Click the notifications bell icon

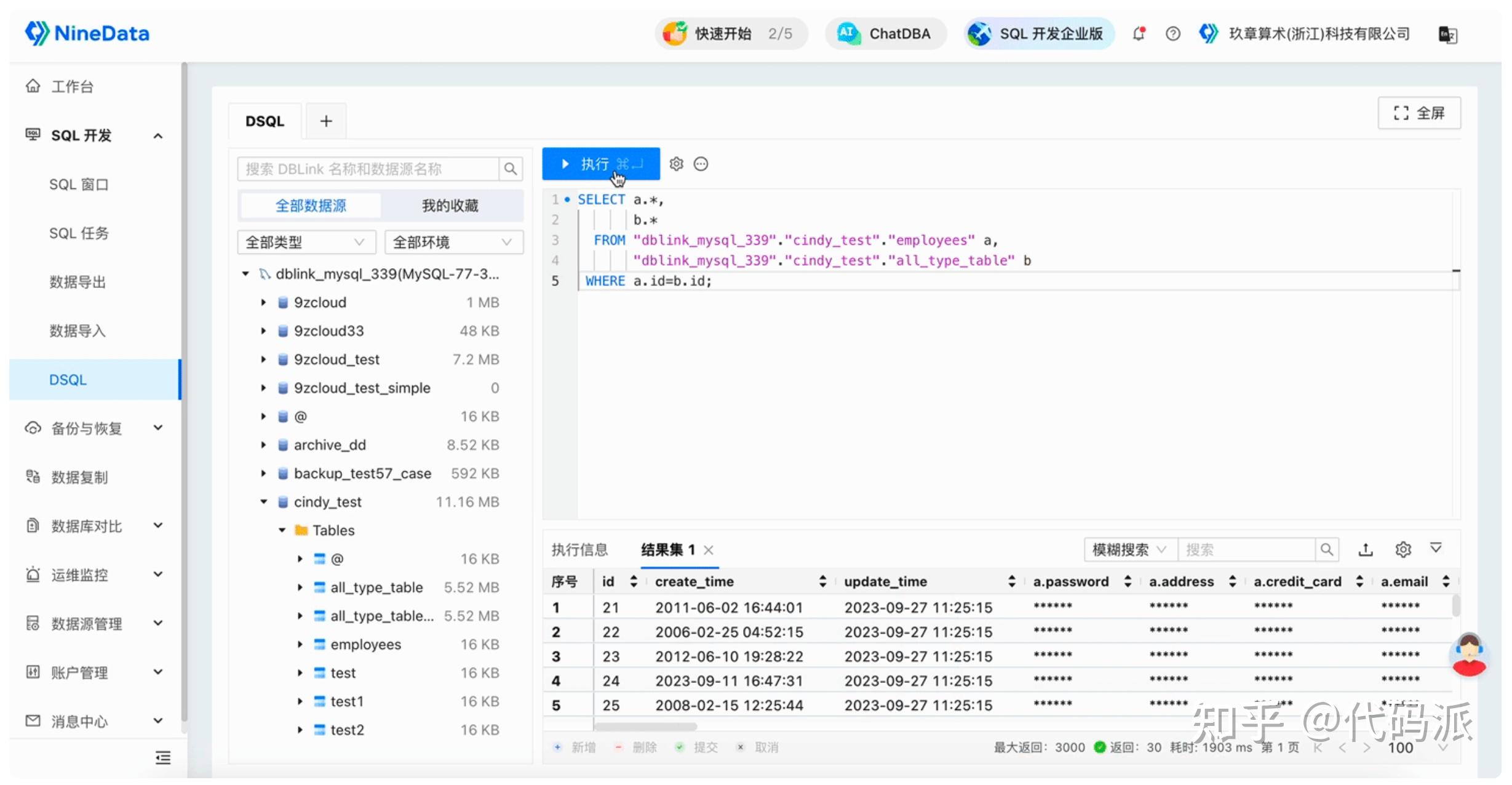pyautogui.click(x=1139, y=33)
